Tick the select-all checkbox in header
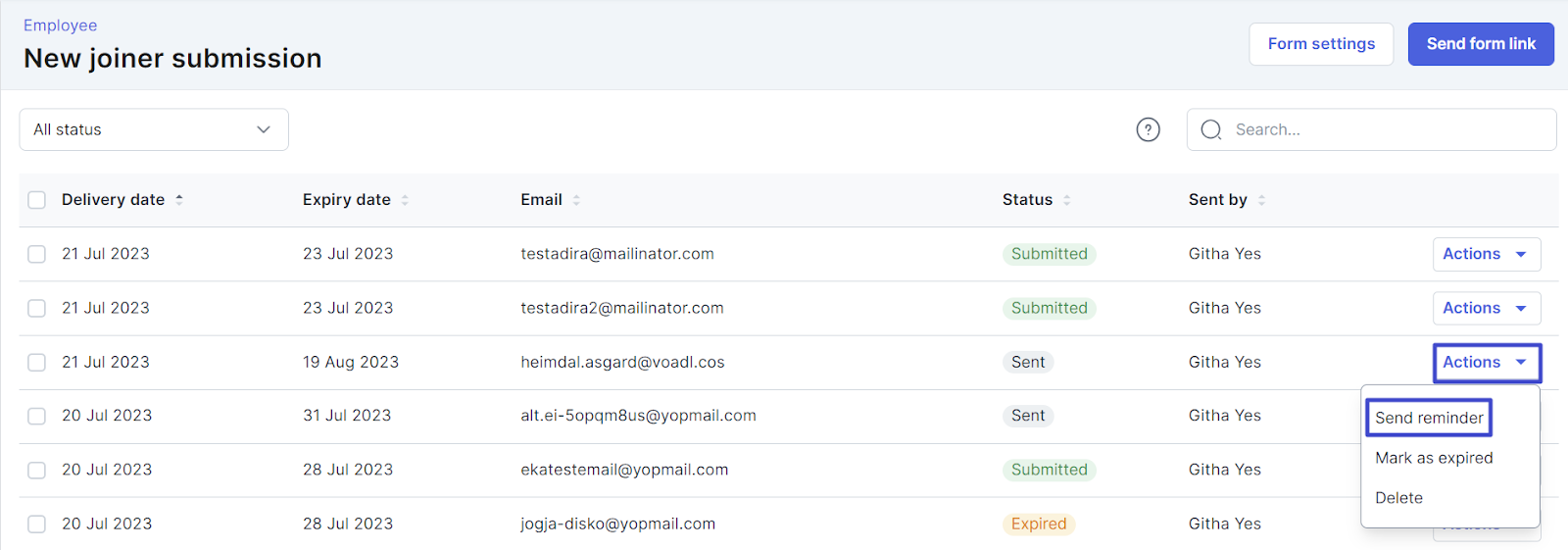The height and width of the screenshot is (550, 1568). (x=37, y=200)
